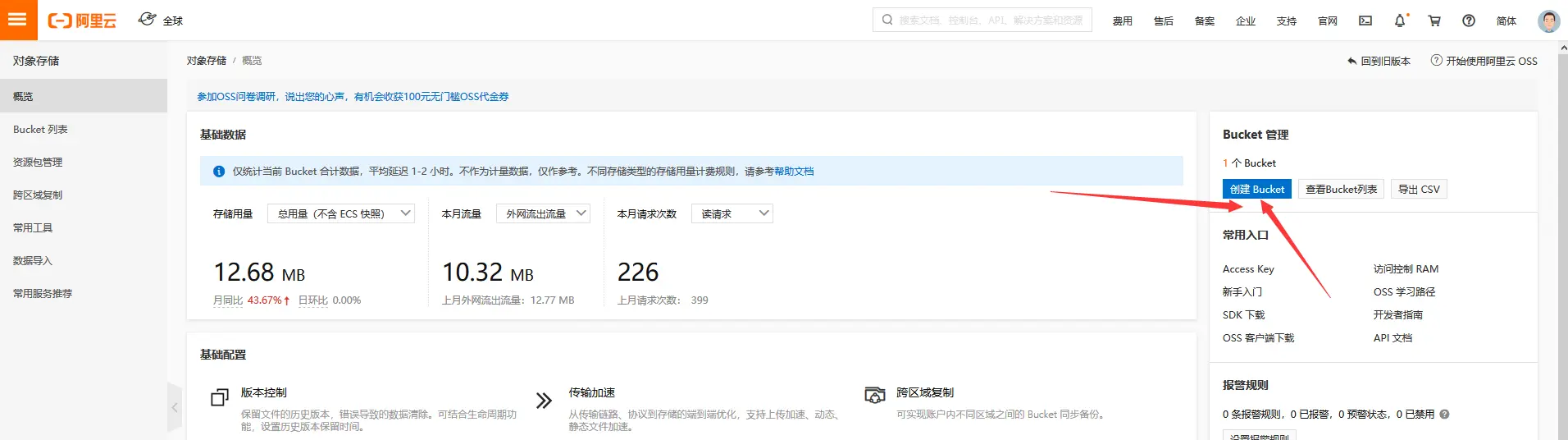The height and width of the screenshot is (440, 1568).
Task: Click the help icon beside alarm rules summary
Action: (1444, 415)
